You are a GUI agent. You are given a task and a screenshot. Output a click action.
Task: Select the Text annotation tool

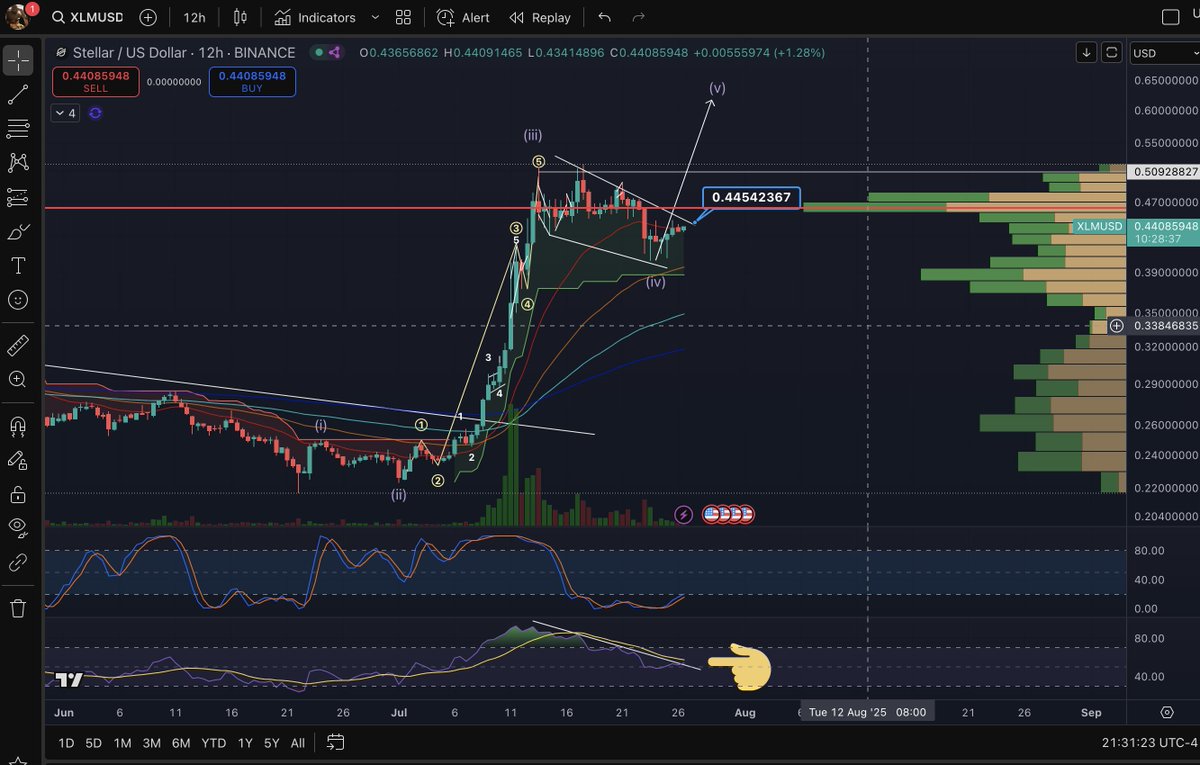[18, 266]
